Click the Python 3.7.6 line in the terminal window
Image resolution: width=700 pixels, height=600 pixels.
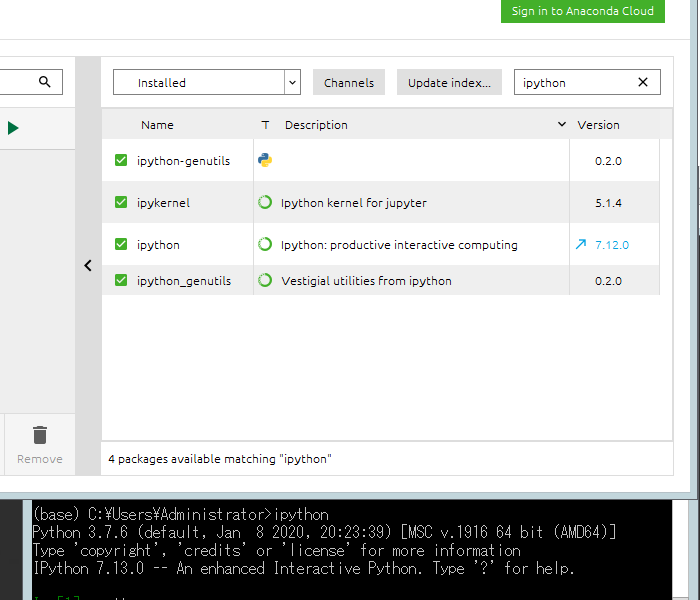pos(324,532)
